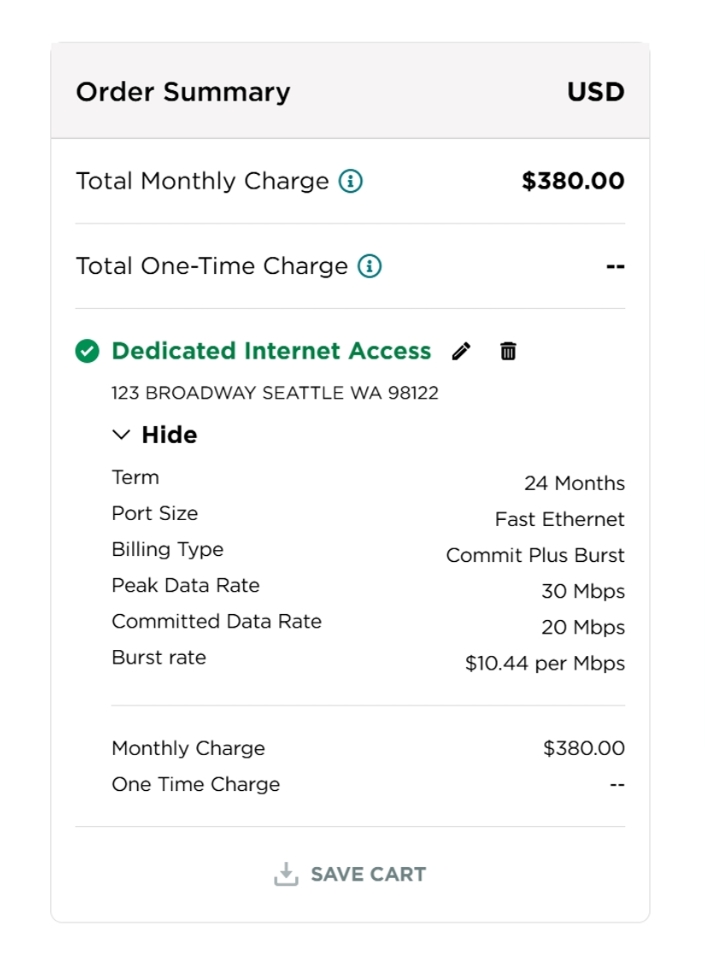Image resolution: width=705 pixels, height=968 pixels.
Task: Click the 30 Mbps peak data rate
Action: (583, 592)
